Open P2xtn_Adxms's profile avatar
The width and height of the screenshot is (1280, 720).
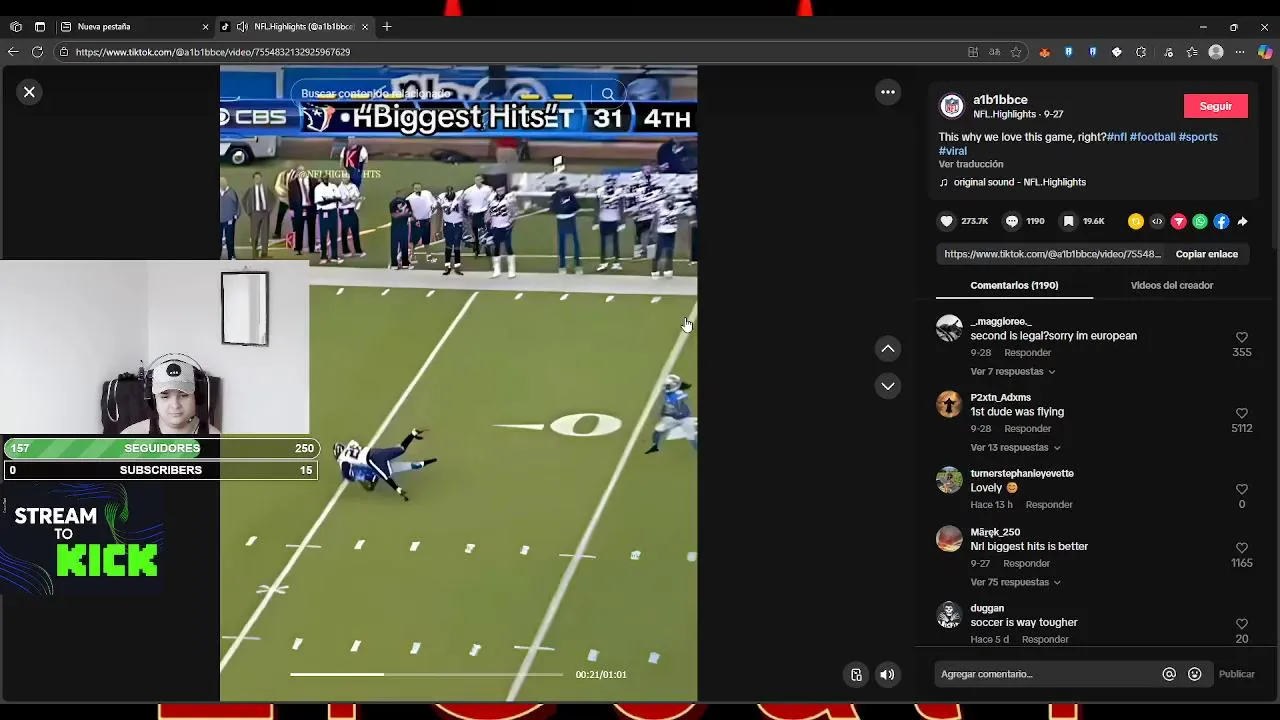pos(949,404)
